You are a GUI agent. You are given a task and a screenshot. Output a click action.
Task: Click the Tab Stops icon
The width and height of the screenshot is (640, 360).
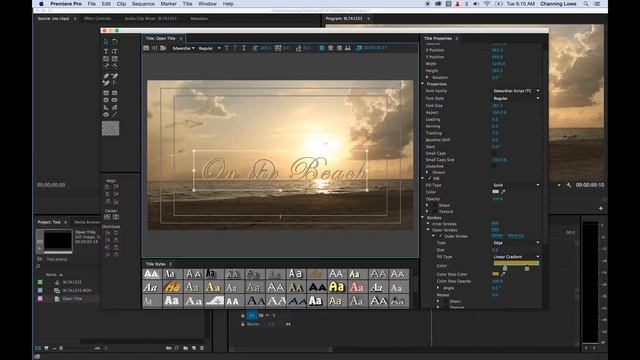pos(348,48)
